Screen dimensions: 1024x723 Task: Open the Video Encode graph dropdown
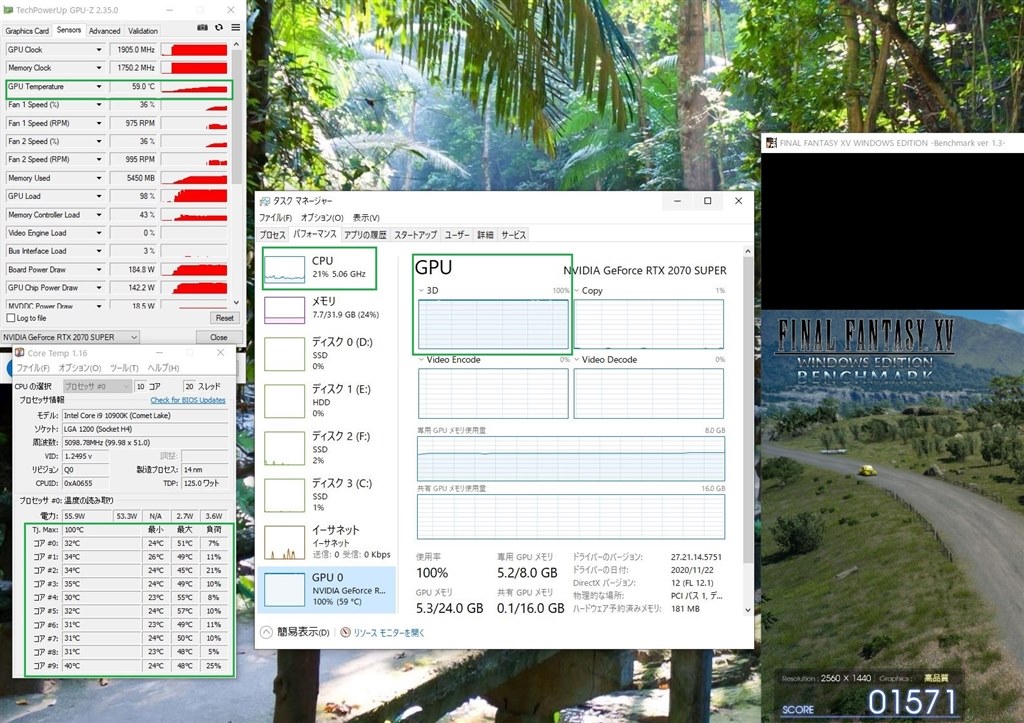coord(421,360)
